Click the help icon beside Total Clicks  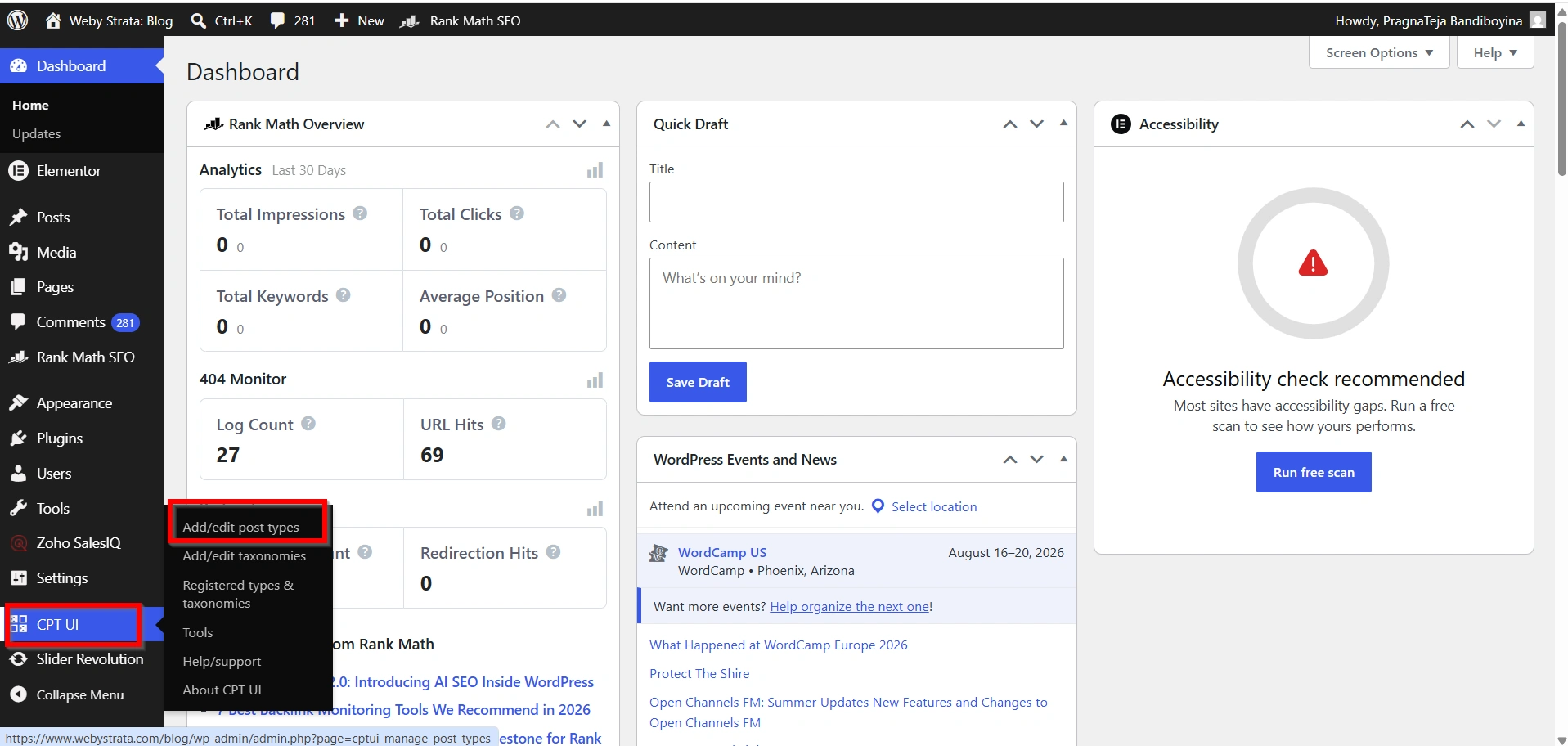point(517,213)
